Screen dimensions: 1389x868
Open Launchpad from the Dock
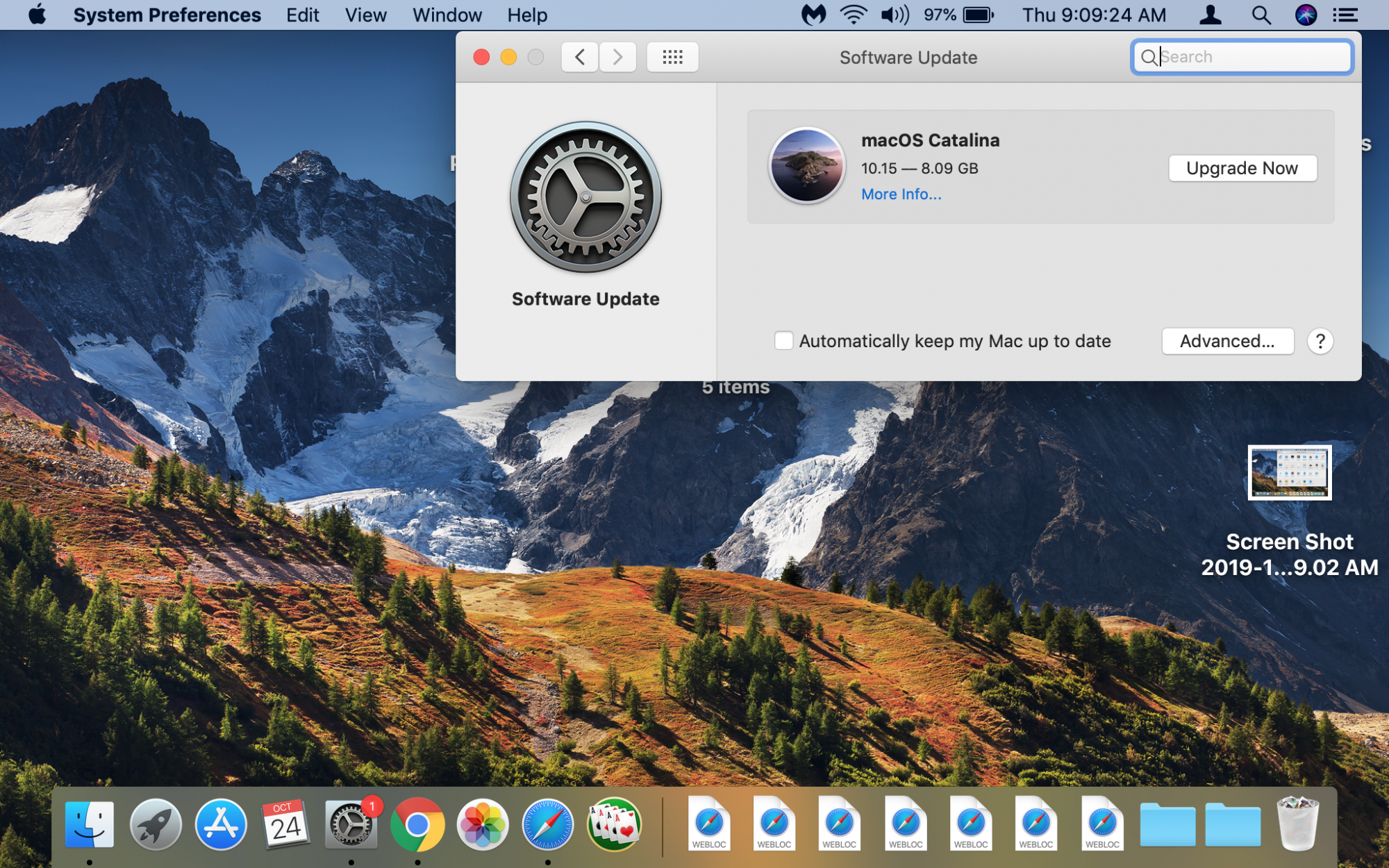(156, 824)
